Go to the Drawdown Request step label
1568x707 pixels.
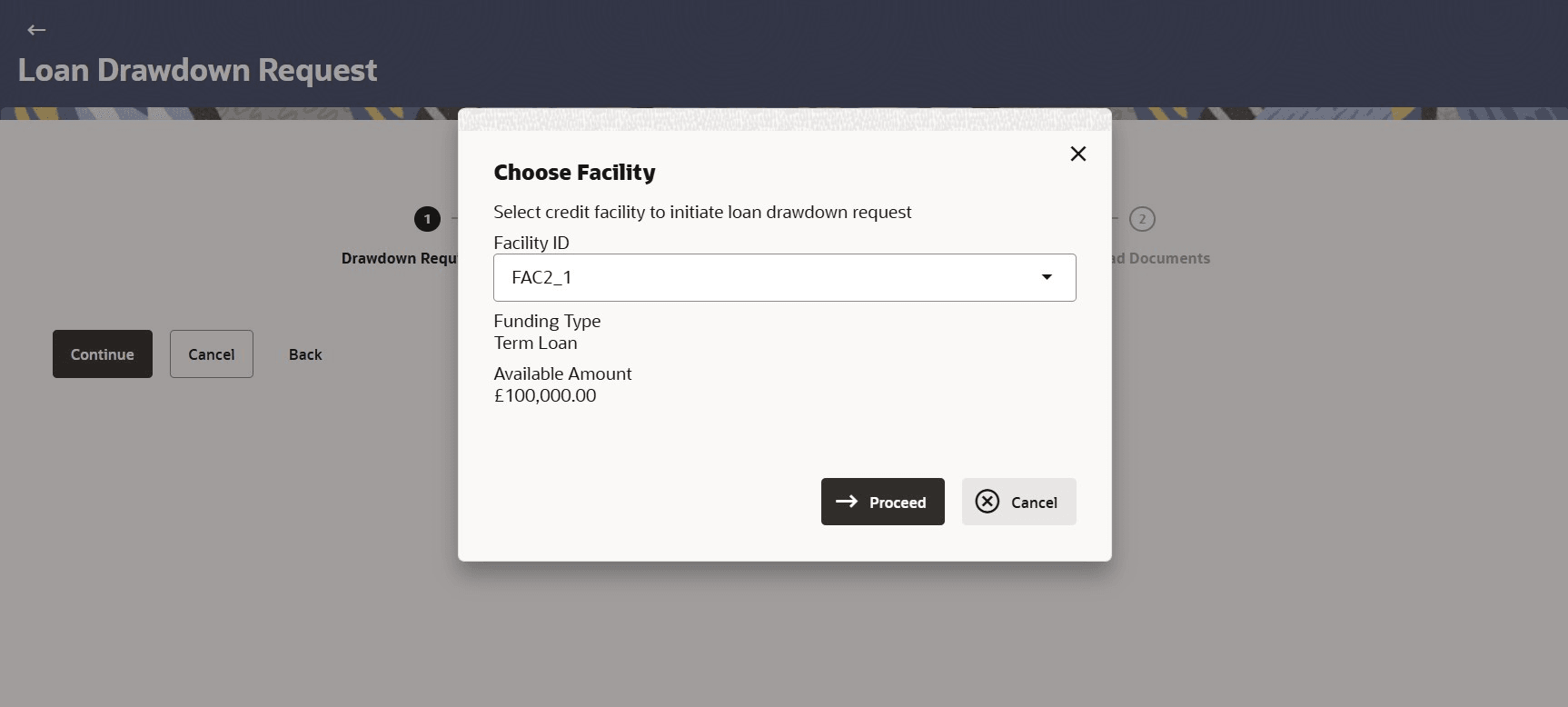tap(400, 258)
